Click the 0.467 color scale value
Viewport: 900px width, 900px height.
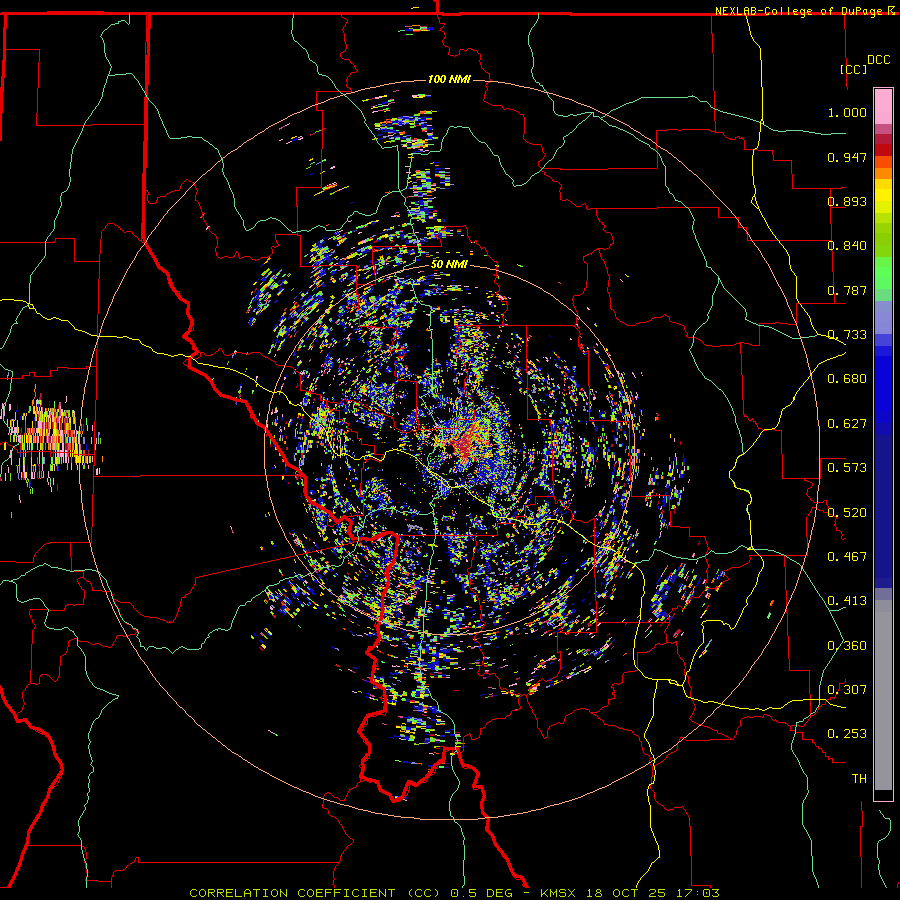click(x=847, y=557)
